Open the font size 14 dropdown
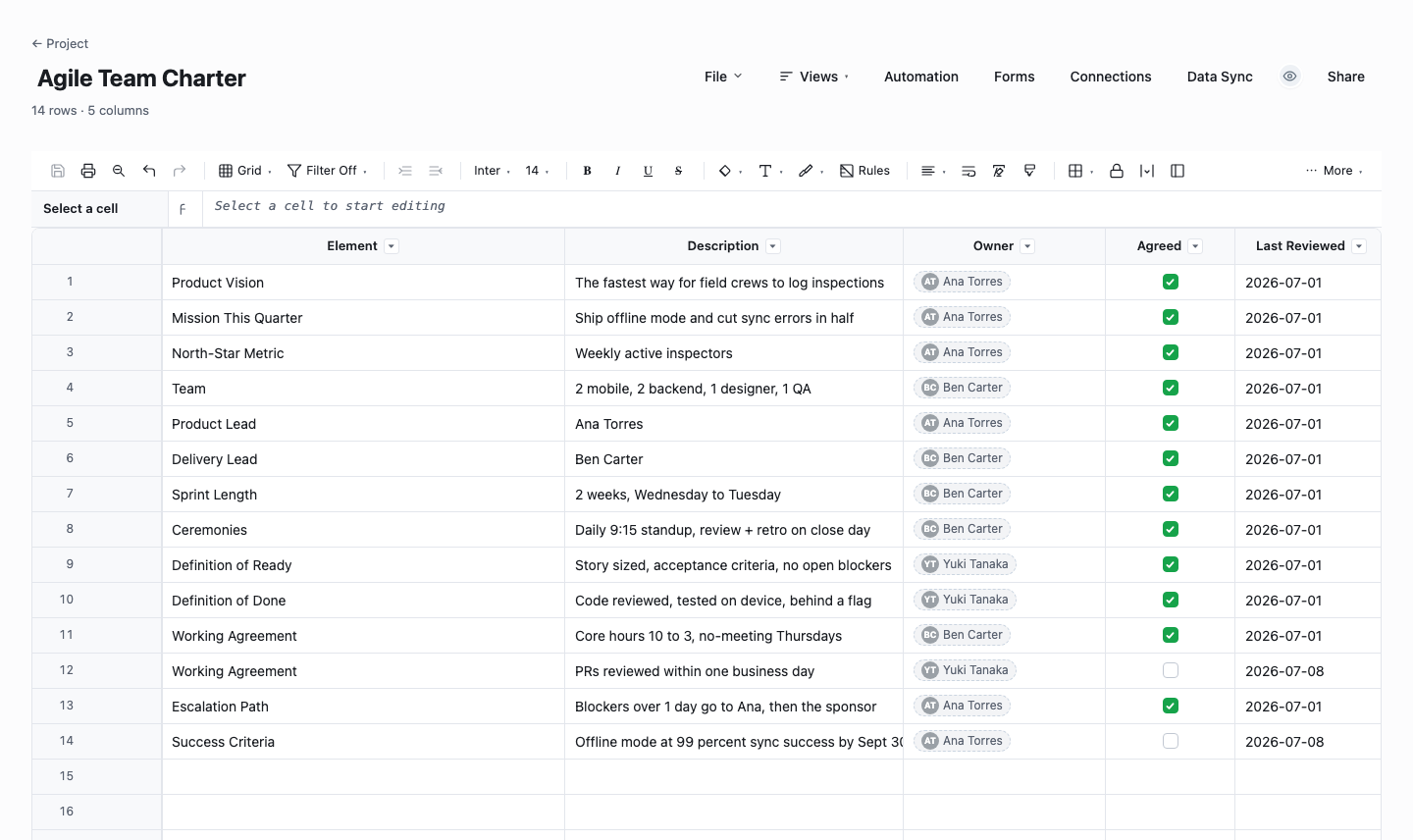The image size is (1413, 840). 537,171
